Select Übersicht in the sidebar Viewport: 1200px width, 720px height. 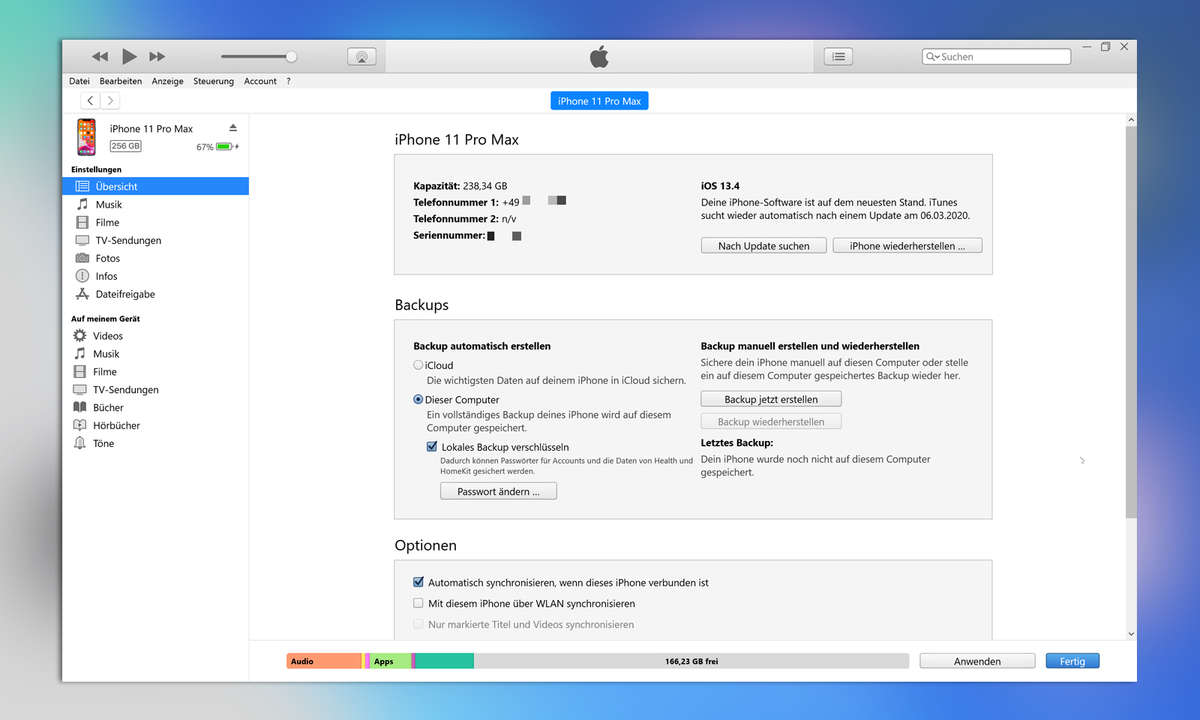(155, 186)
